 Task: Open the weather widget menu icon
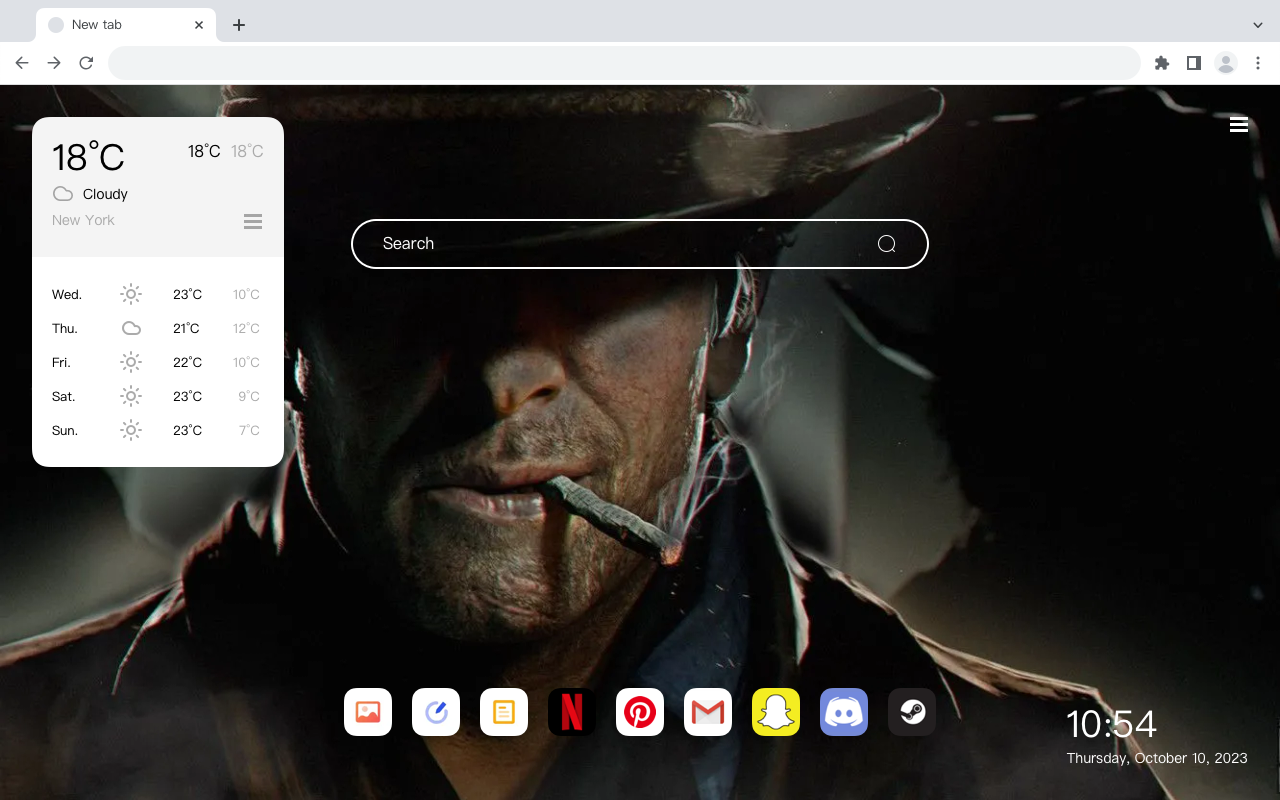click(253, 221)
